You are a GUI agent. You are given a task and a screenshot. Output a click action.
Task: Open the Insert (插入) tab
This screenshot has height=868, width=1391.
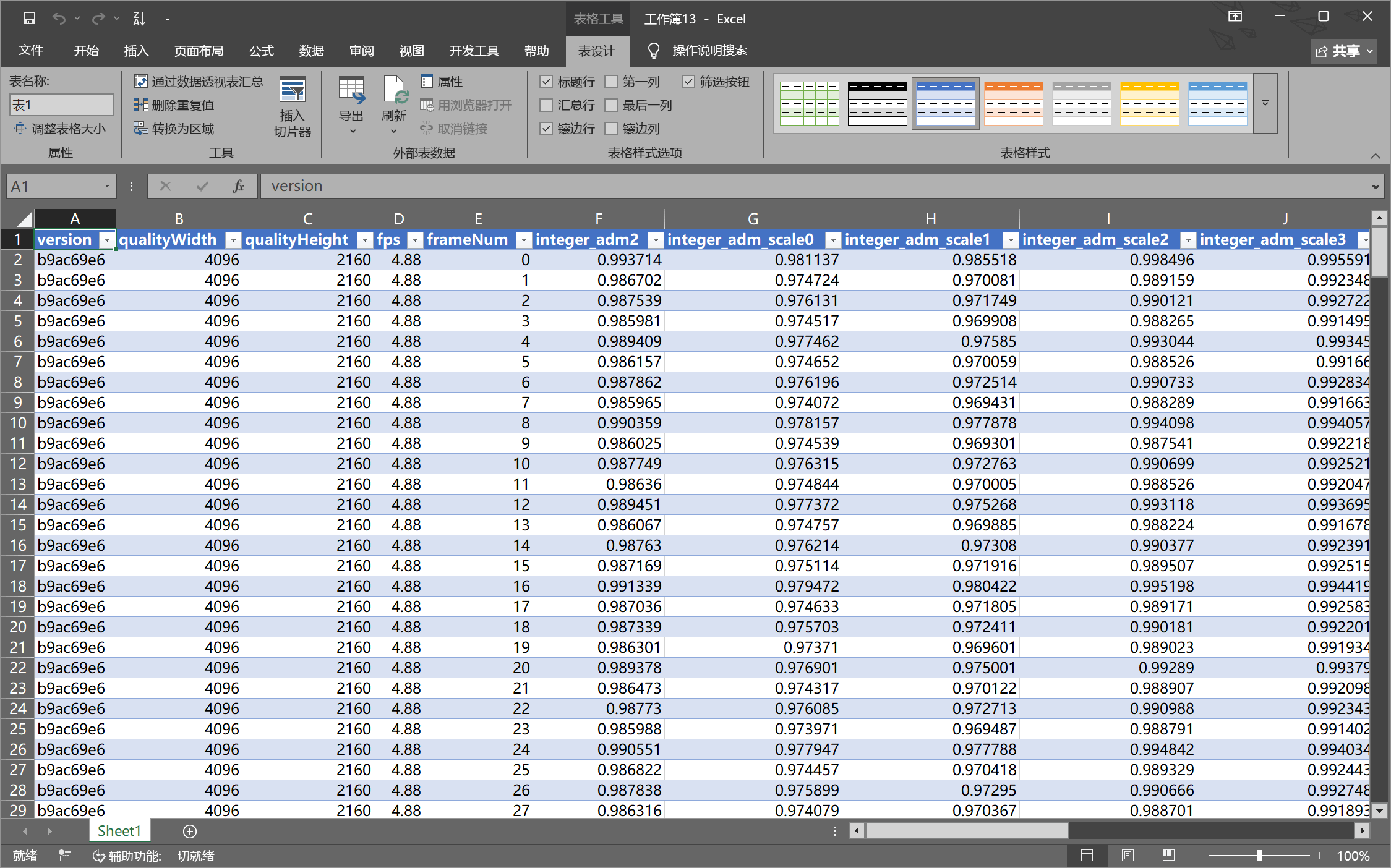tap(136, 51)
